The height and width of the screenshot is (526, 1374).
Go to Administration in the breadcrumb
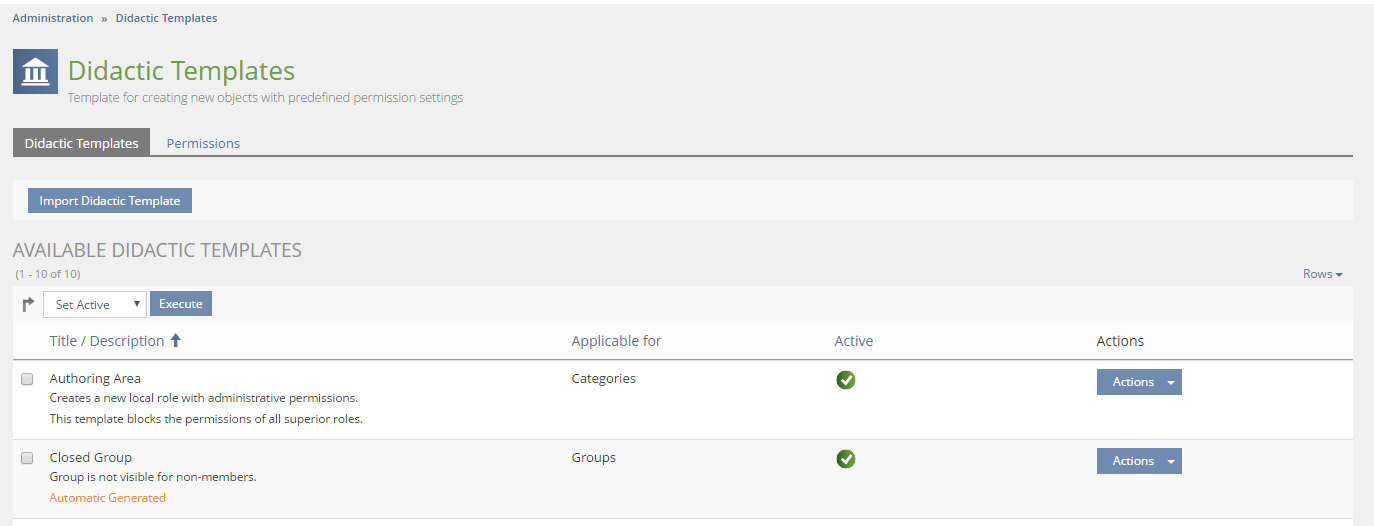point(53,18)
